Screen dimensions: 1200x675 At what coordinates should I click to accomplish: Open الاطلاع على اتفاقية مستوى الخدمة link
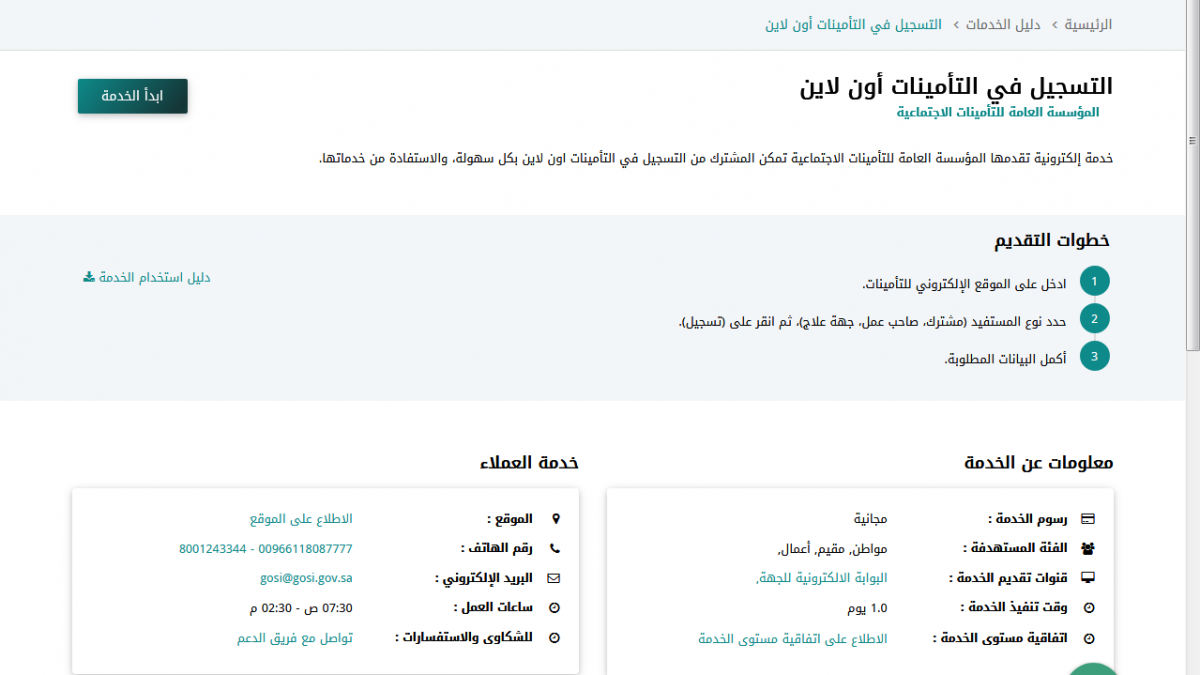(793, 638)
